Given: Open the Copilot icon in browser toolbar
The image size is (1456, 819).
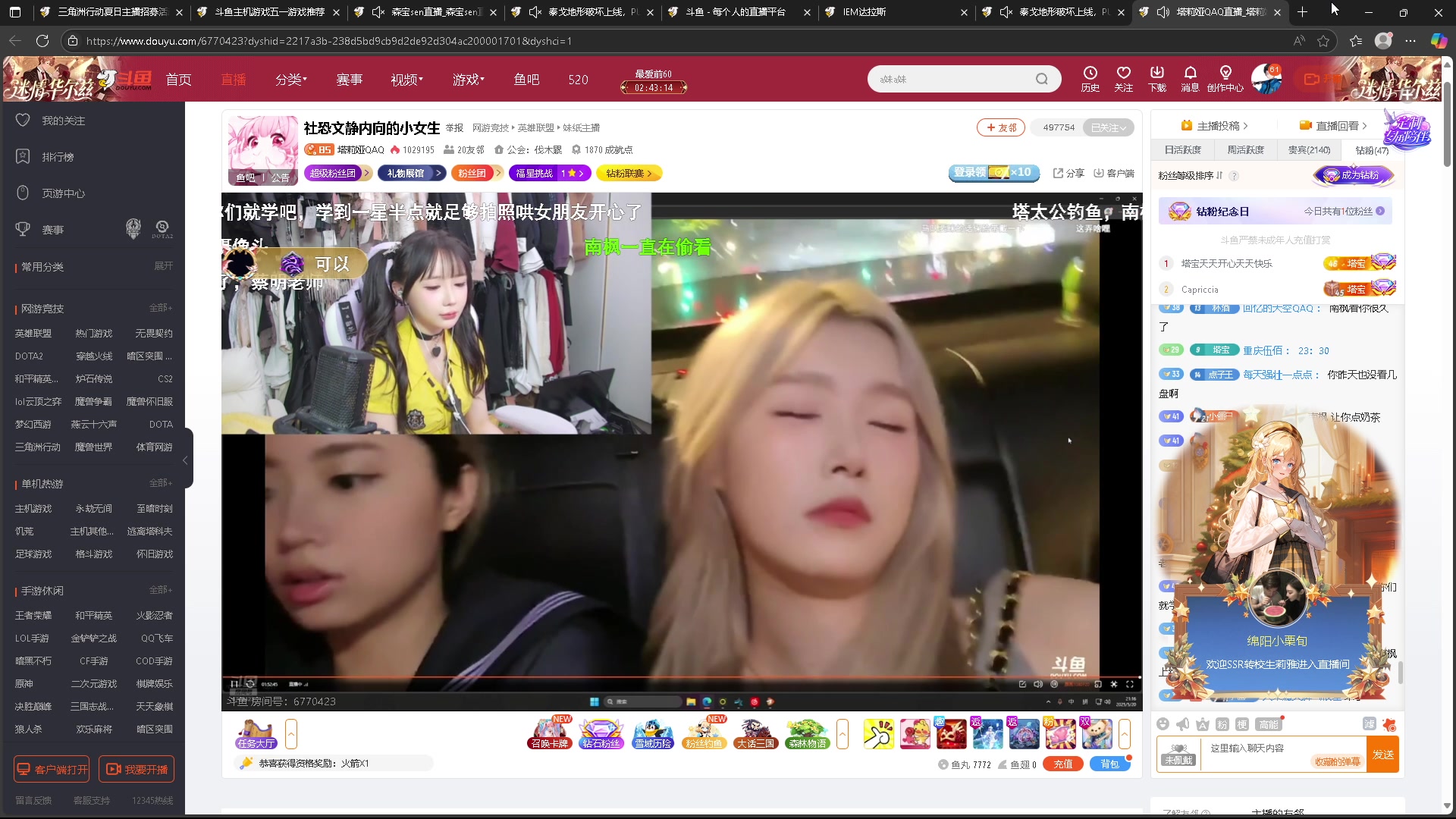Looking at the screenshot, I should point(1439,41).
